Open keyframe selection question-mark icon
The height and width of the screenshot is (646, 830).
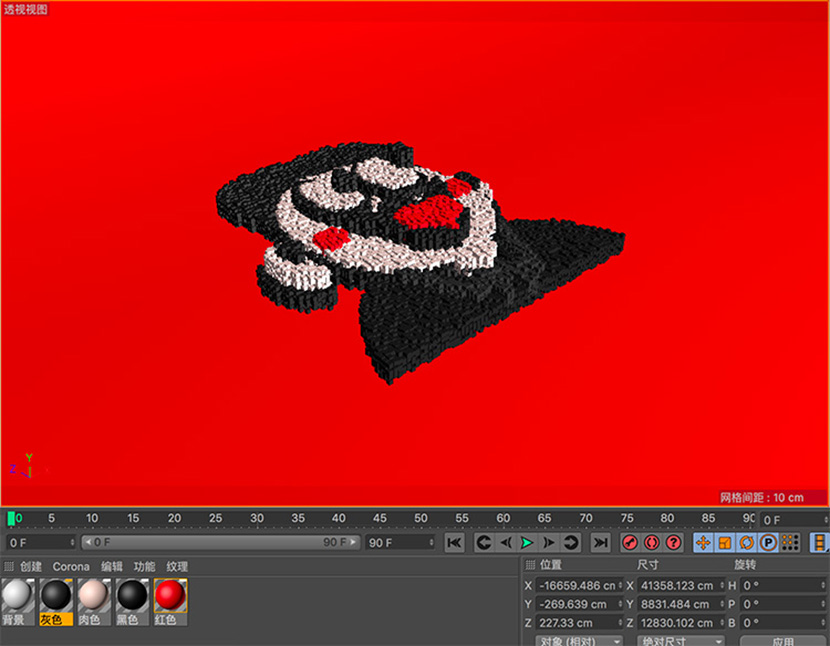tap(673, 543)
